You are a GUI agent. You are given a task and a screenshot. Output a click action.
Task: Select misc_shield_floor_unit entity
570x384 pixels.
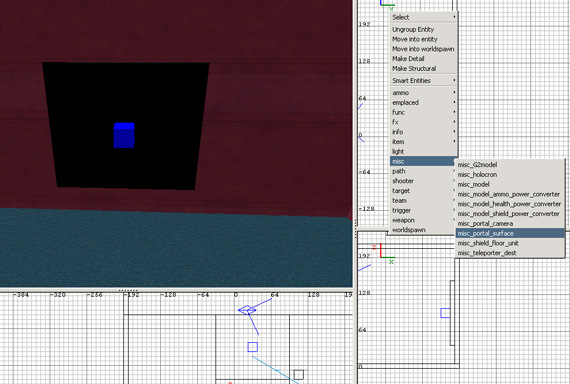point(510,243)
